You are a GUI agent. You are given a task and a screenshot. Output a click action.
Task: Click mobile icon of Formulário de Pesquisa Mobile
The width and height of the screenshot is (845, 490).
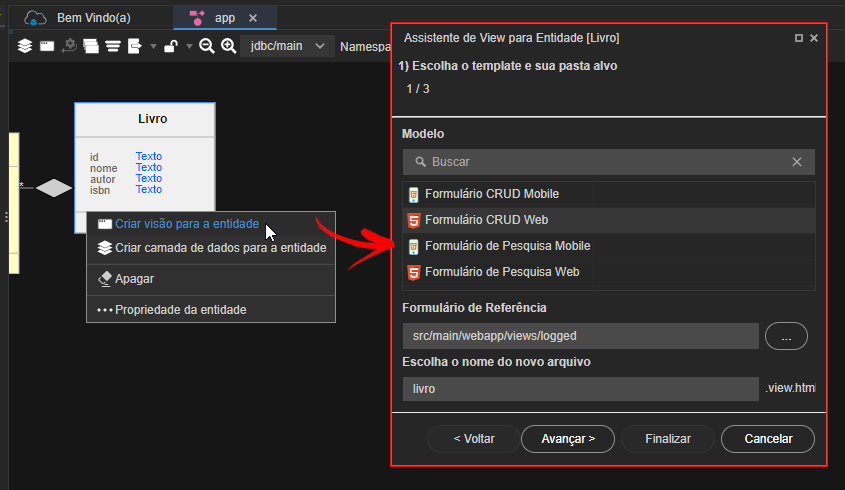click(x=413, y=246)
